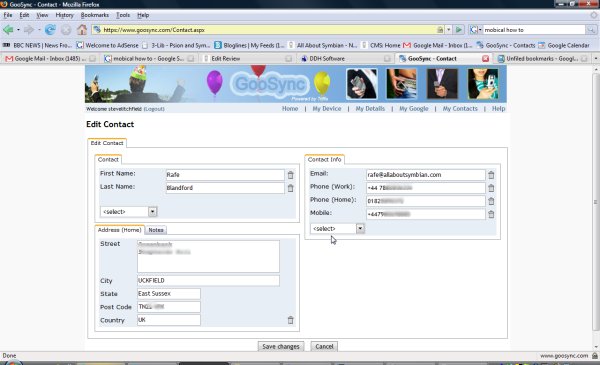Click the green Go arrow beside address bar

pos(459,29)
